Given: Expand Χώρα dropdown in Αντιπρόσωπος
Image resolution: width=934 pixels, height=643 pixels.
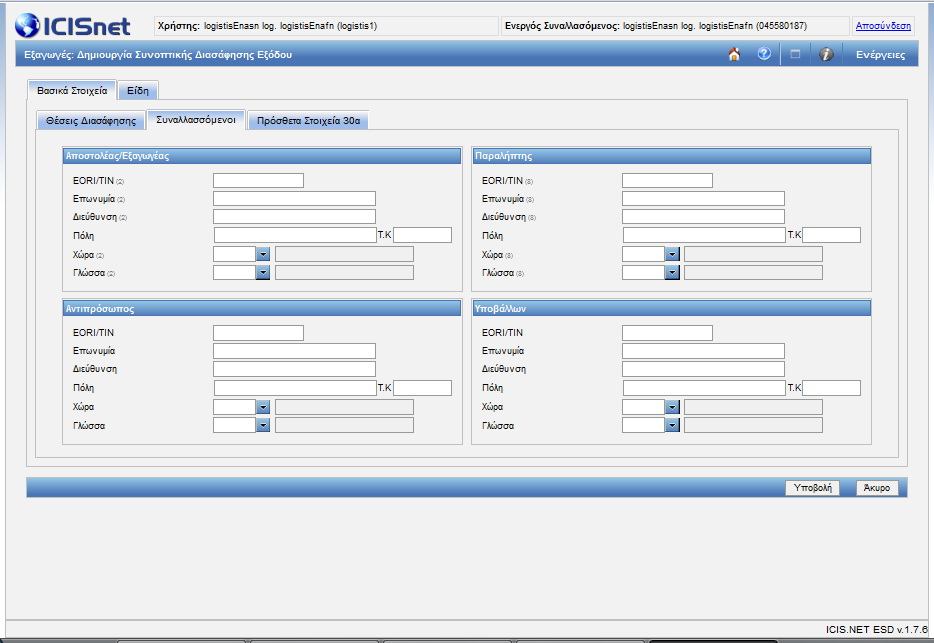Looking at the screenshot, I should pos(263,407).
